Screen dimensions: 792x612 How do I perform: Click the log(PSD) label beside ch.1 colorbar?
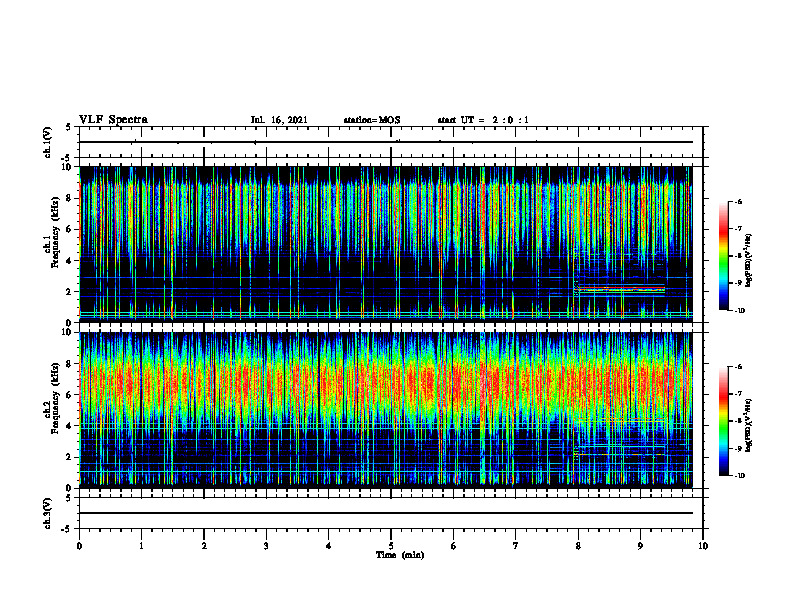point(749,261)
